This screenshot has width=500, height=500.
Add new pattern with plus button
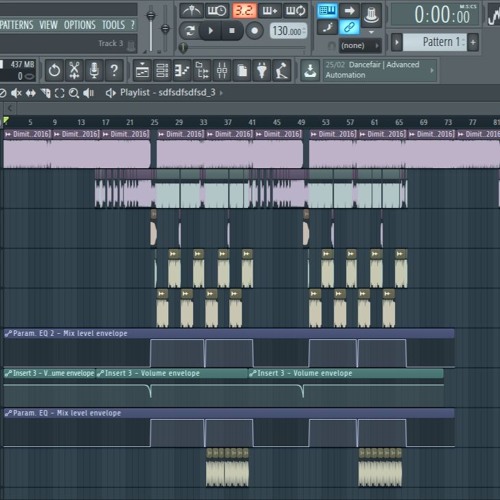tap(473, 42)
